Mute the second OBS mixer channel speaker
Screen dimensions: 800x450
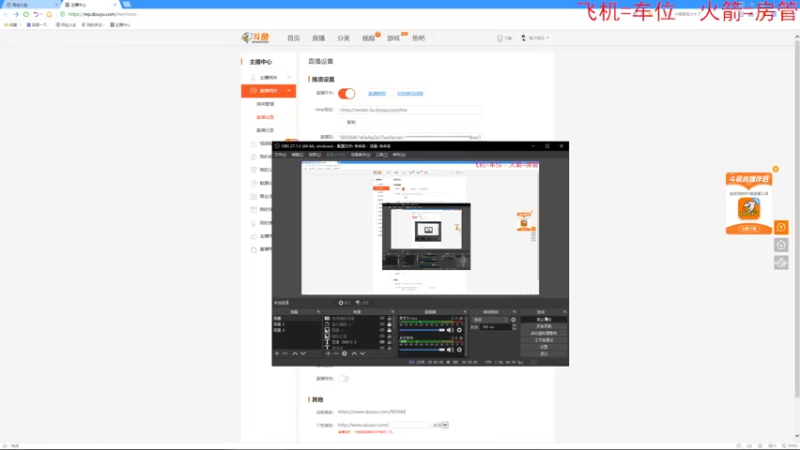450,349
